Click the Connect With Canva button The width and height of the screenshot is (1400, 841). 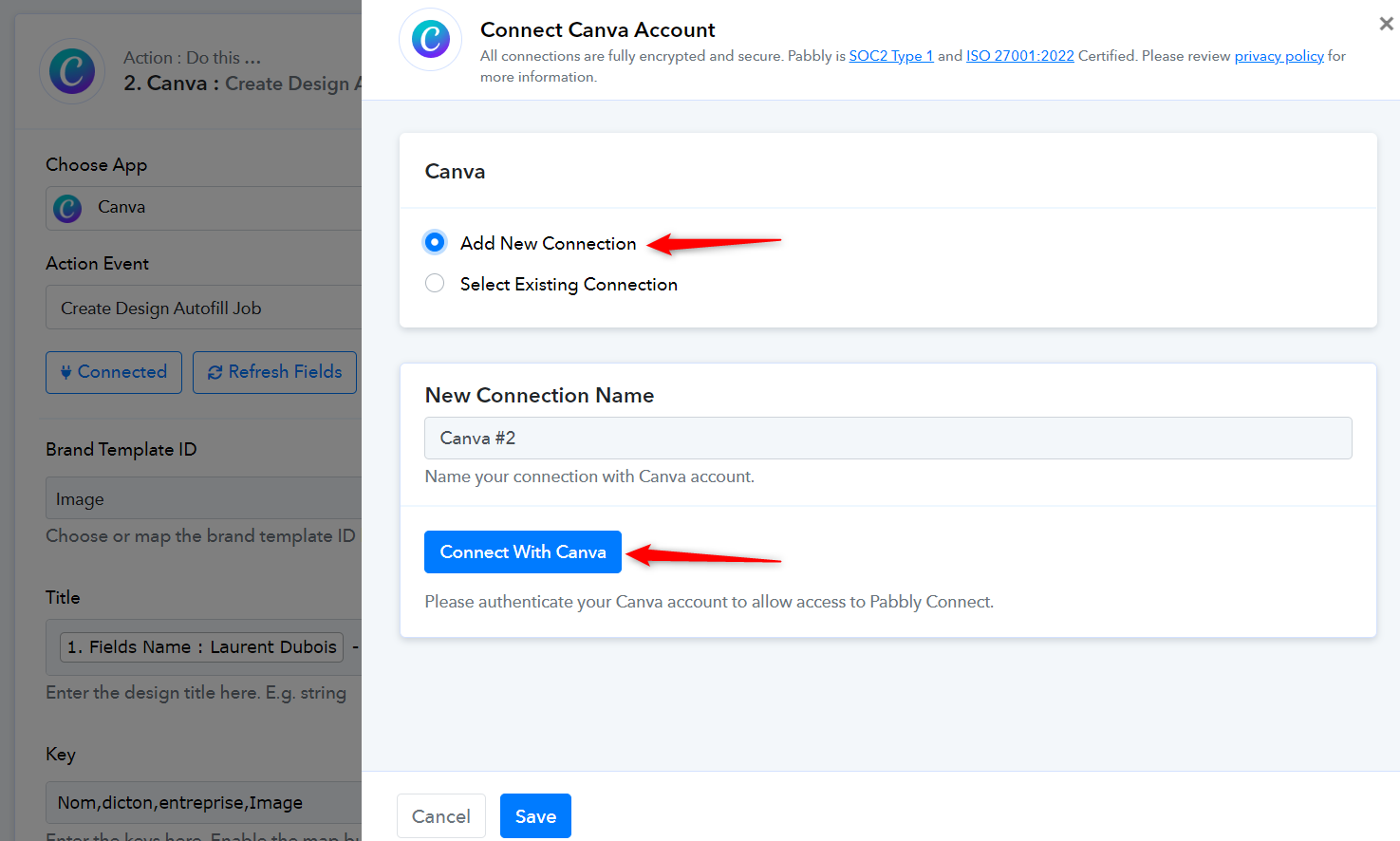[x=522, y=551]
